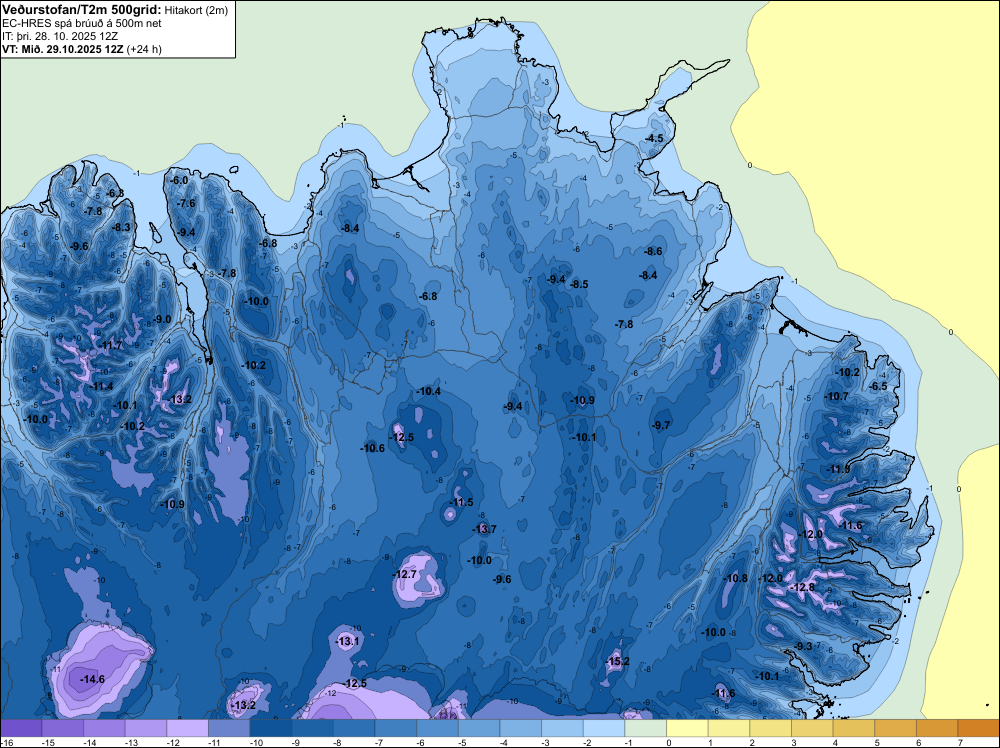Click the dark orange legend swatch labeled 7
Image resolution: width=1000 pixels, height=748 pixels.
tap(979, 728)
